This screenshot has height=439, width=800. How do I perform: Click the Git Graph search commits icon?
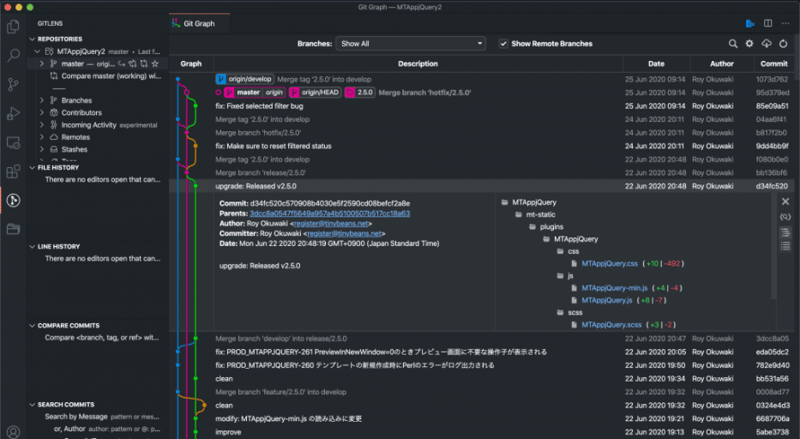tap(733, 44)
